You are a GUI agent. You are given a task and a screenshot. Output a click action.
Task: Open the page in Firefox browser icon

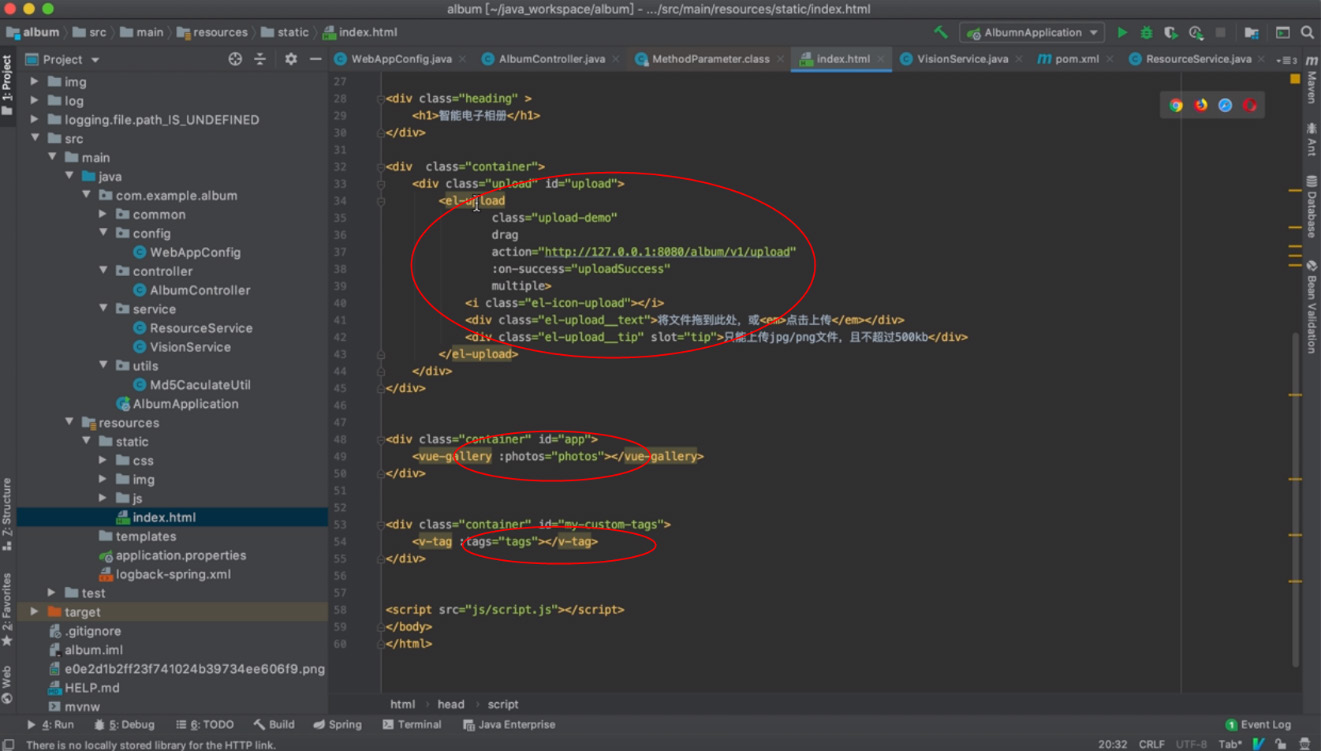(x=1200, y=105)
